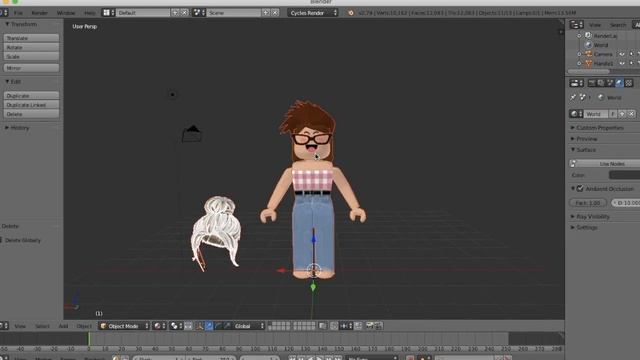Open the world datablock browse icon
The image size is (640, 360).
576,114
